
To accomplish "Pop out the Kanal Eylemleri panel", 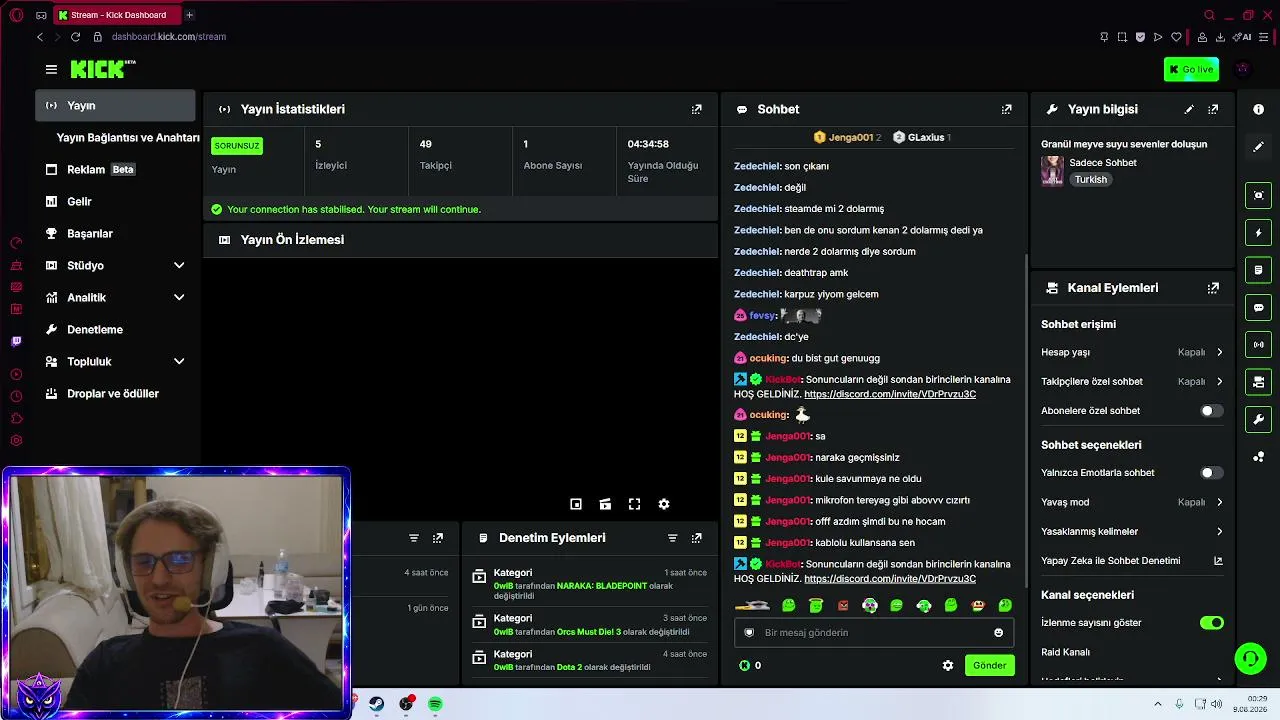I will (1213, 288).
